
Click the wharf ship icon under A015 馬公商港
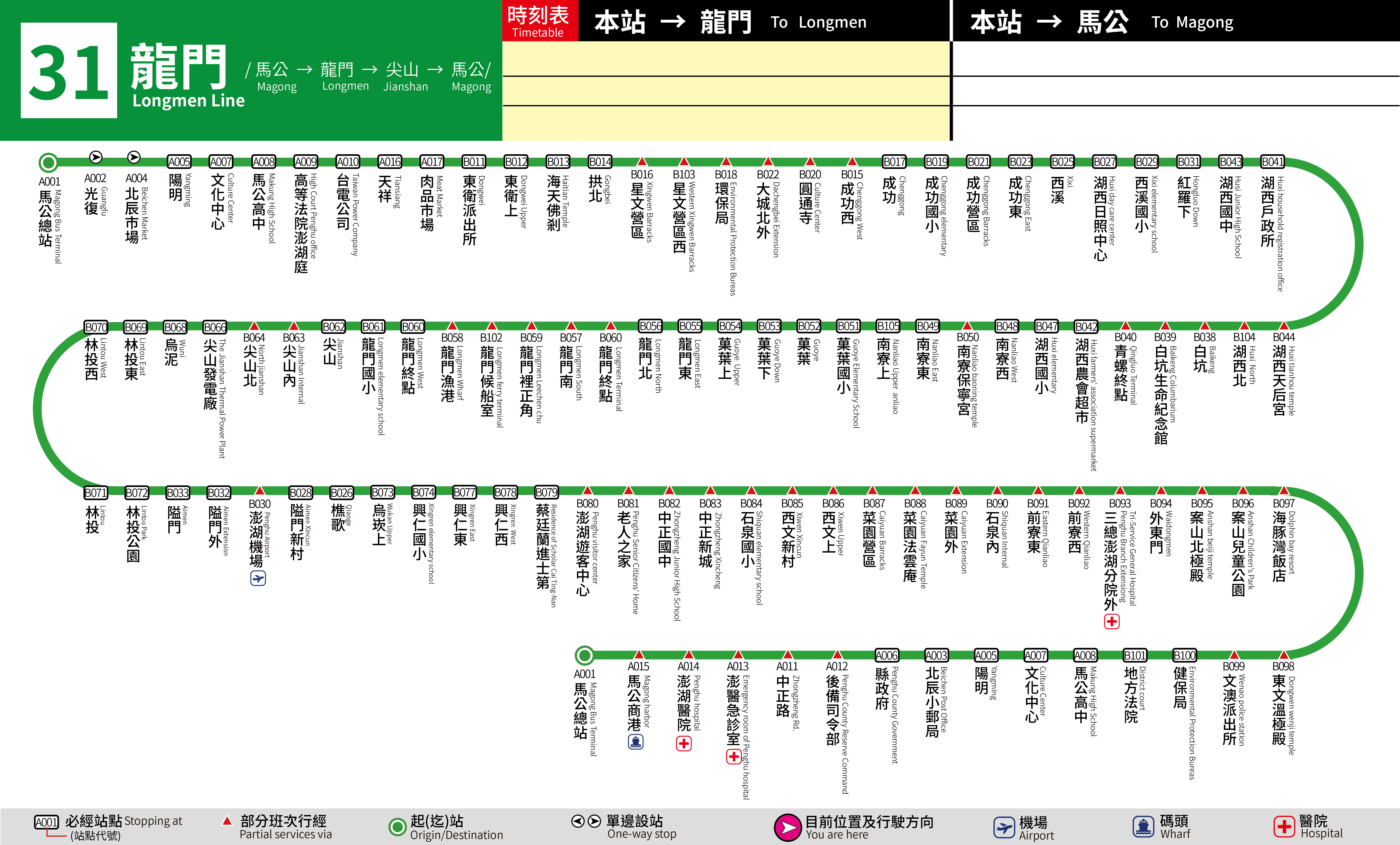[636, 742]
